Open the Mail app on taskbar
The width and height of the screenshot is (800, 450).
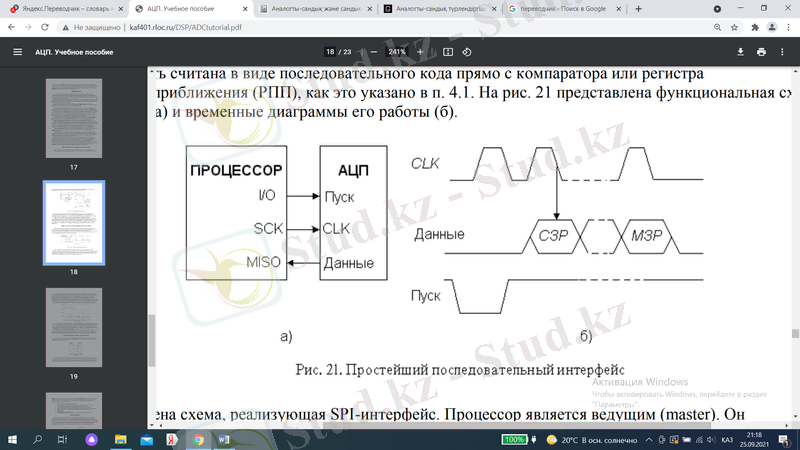[146, 439]
